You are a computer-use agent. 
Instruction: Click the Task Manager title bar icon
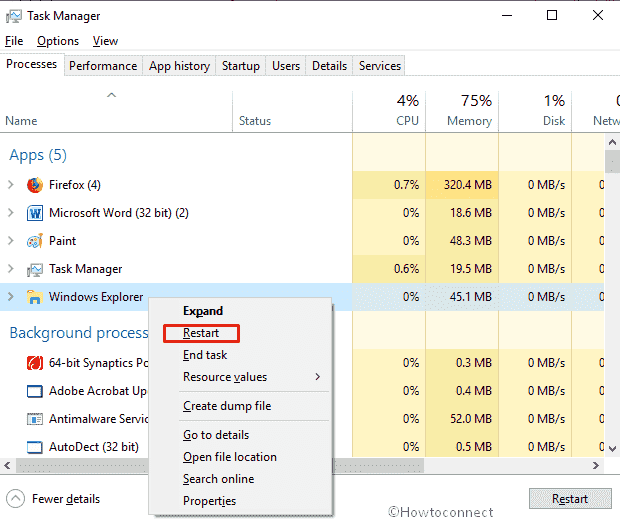(x=13, y=16)
